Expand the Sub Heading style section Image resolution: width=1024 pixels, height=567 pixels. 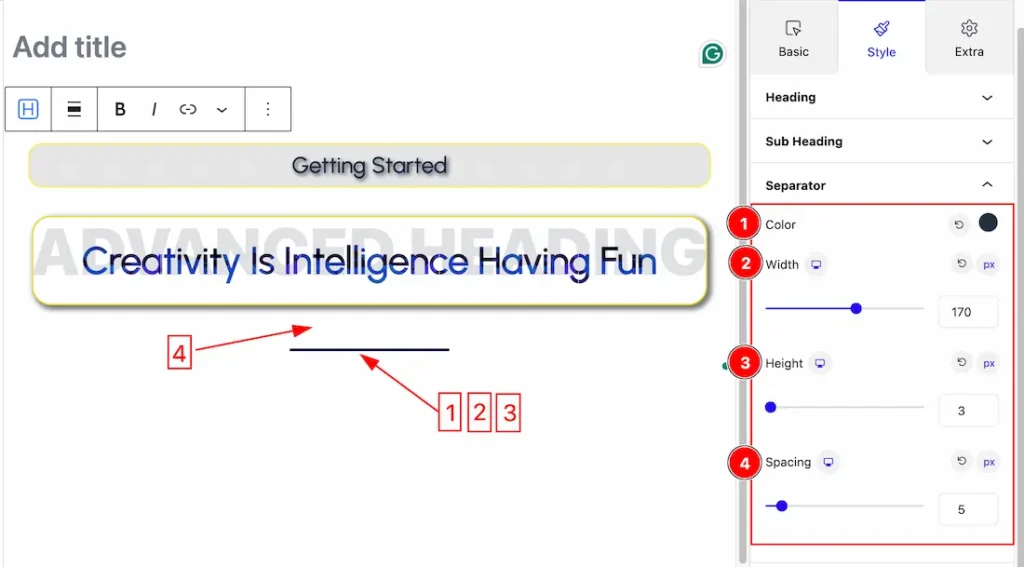[x=882, y=141]
